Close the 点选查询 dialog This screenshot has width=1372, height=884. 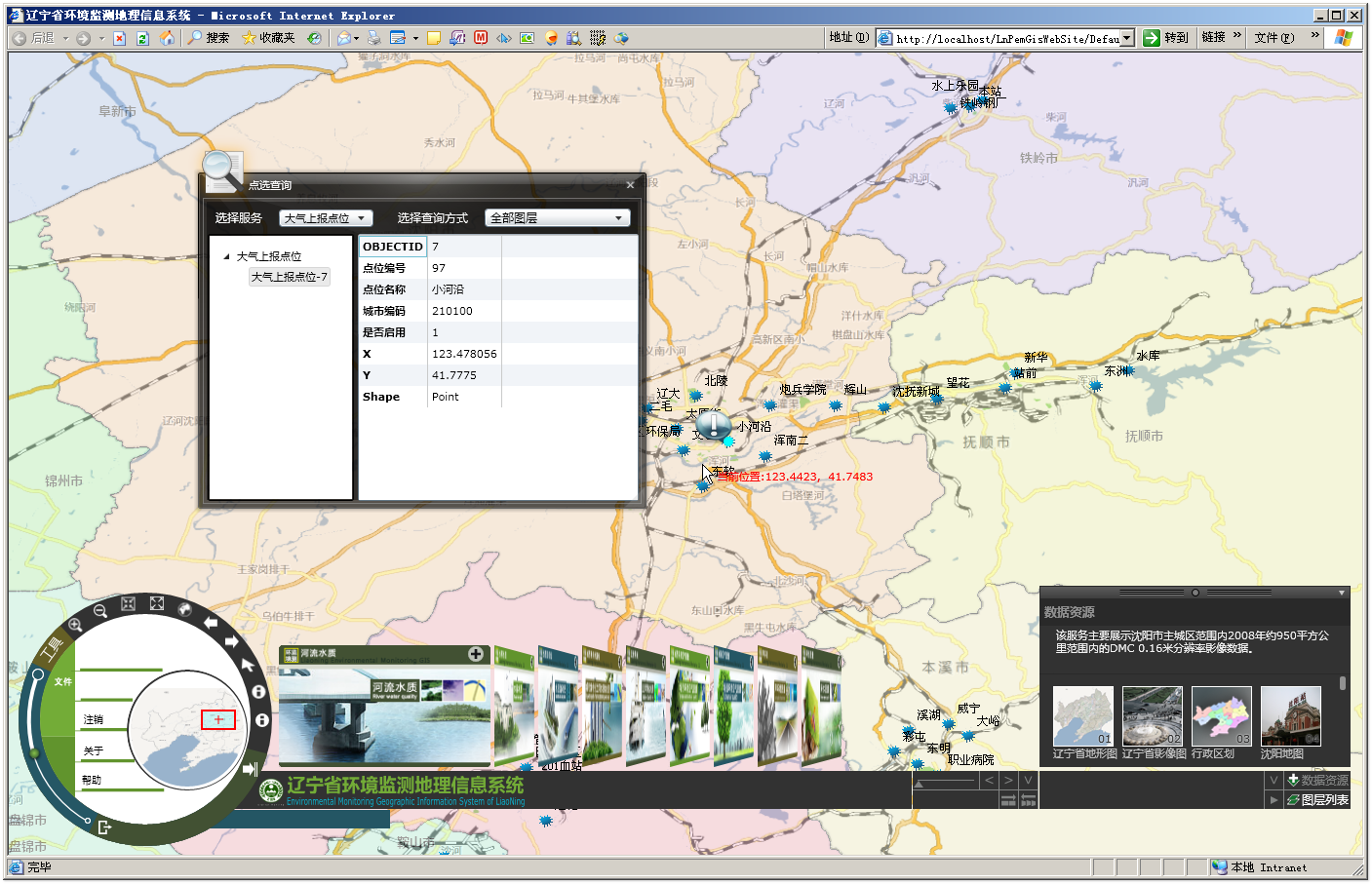click(630, 185)
